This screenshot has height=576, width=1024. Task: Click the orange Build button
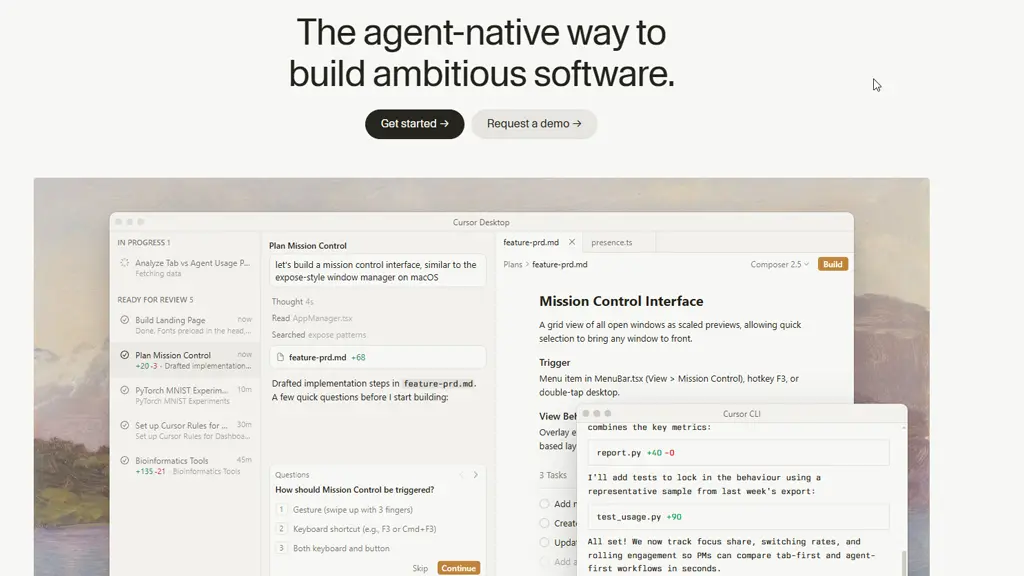pyautogui.click(x=833, y=264)
